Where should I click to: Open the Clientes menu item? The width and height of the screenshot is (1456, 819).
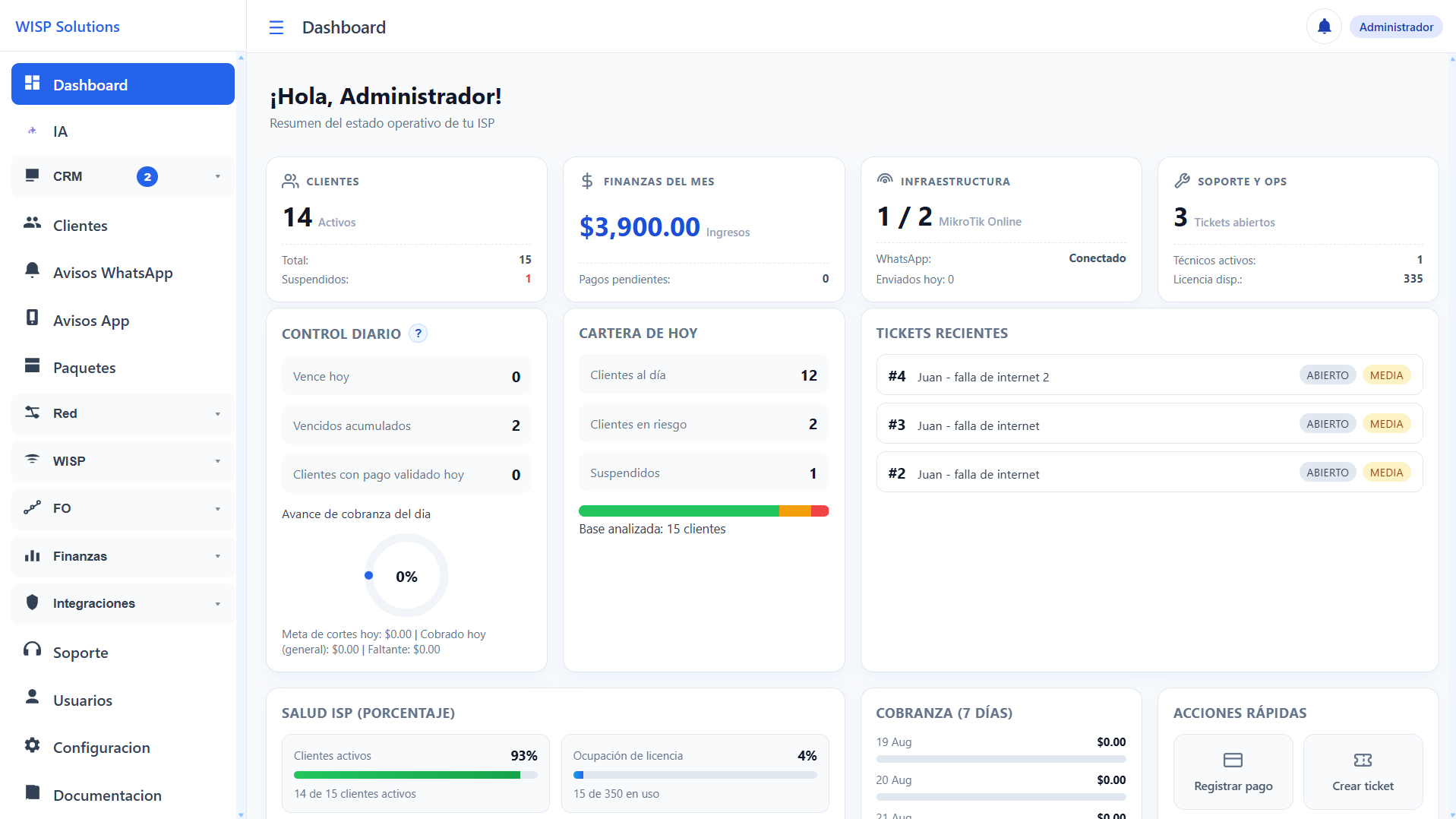(123, 226)
